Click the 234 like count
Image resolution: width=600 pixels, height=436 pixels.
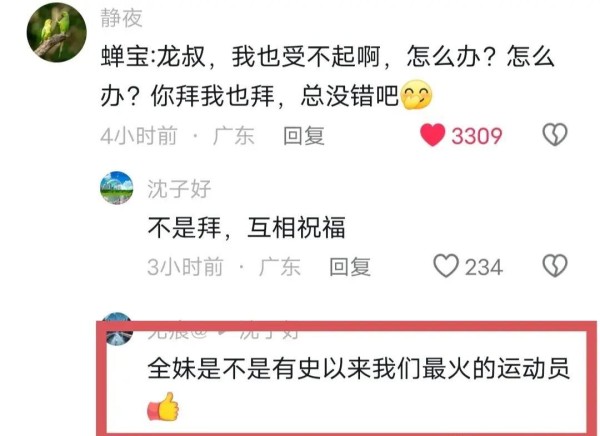click(484, 267)
